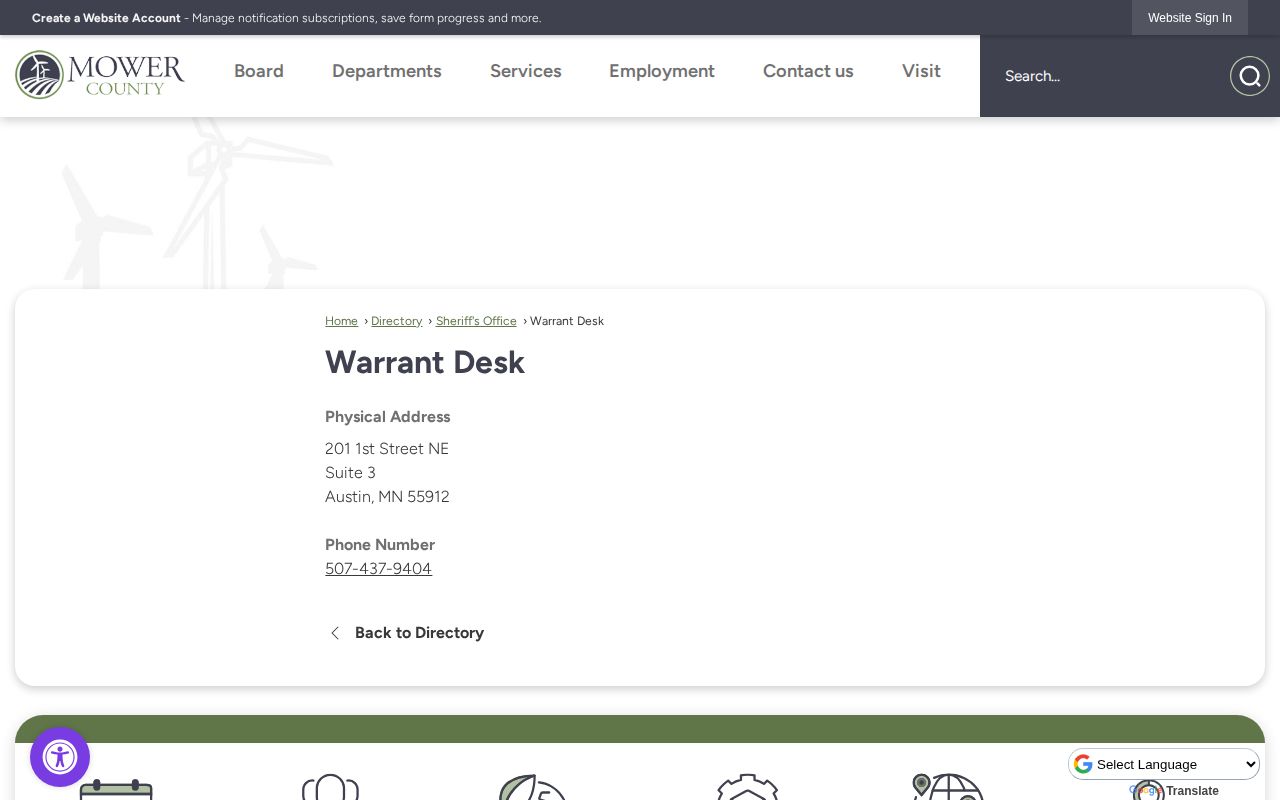
Task: Click the Warrant Desk breadcrumb text
Action: click(567, 321)
